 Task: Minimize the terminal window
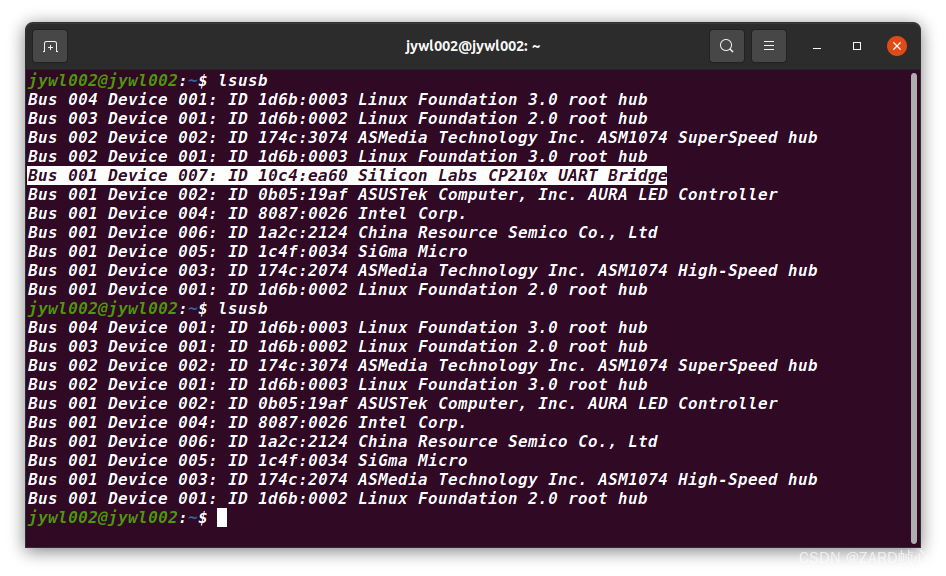(817, 46)
